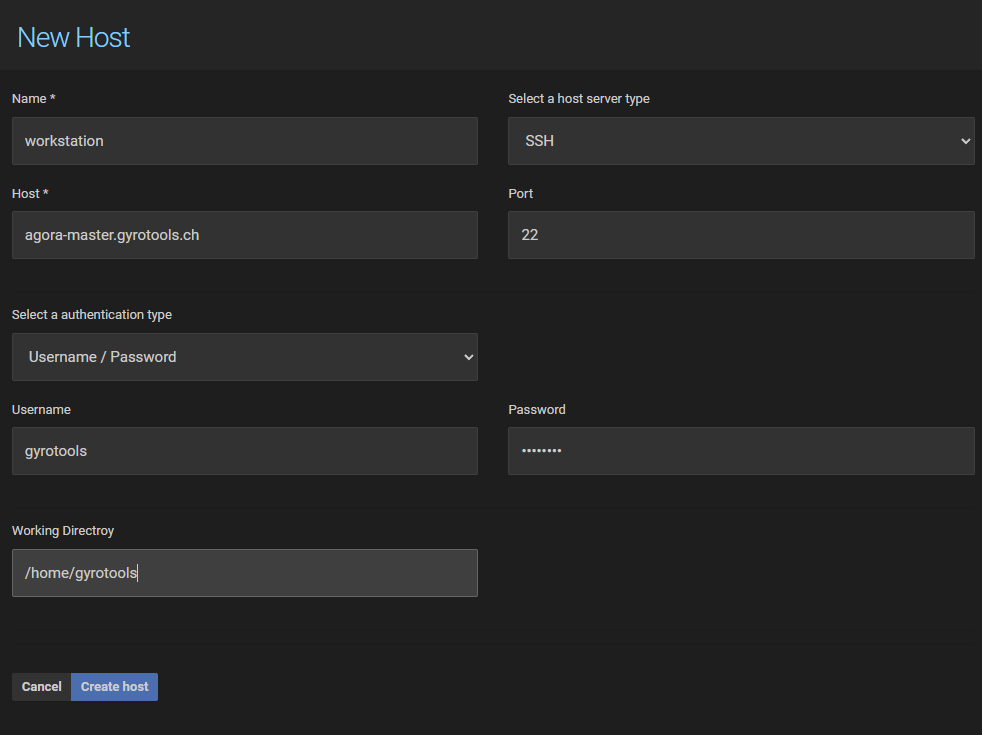Click the Host field with agora-master.gyrotools.ch
This screenshot has height=735, width=982.
(244, 235)
